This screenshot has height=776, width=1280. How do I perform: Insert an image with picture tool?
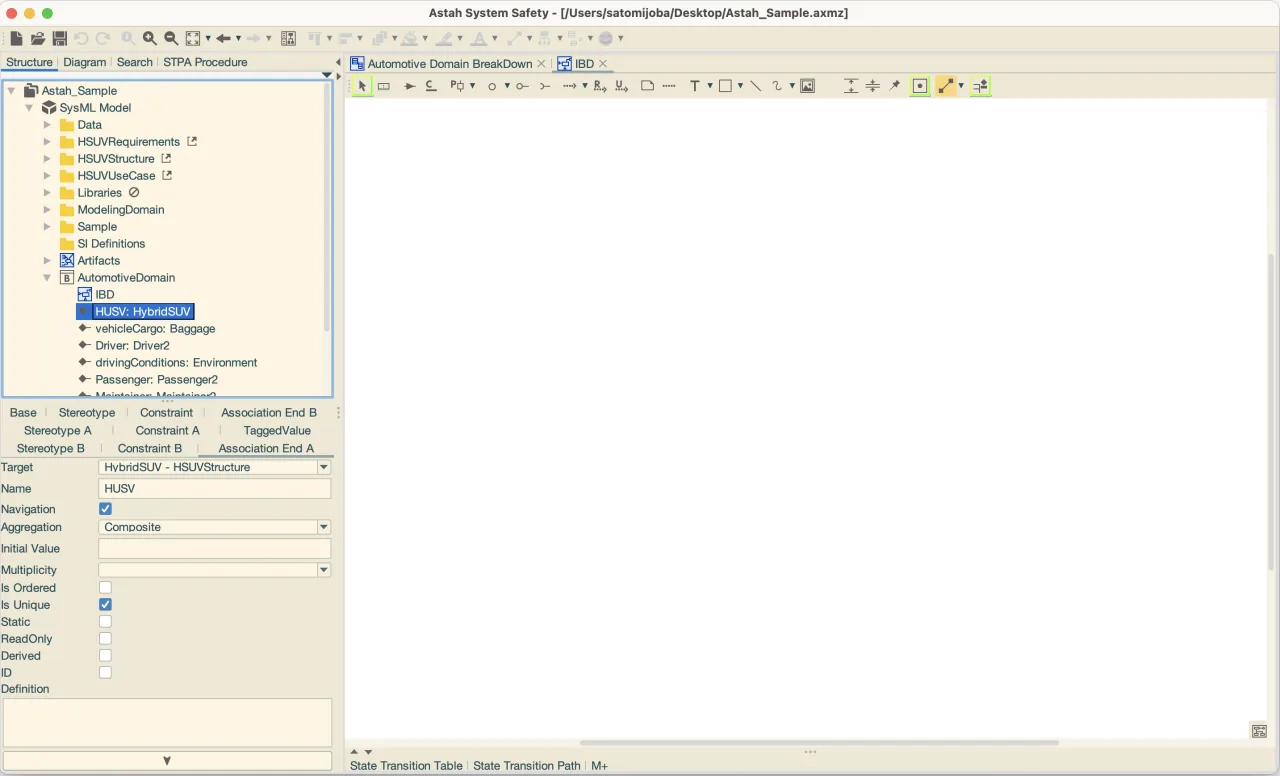[x=807, y=86]
